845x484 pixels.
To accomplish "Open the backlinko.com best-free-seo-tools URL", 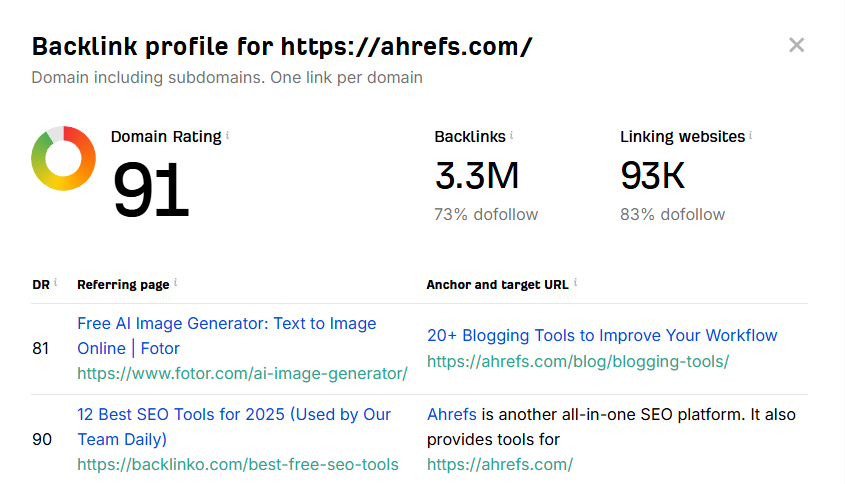I will 238,464.
